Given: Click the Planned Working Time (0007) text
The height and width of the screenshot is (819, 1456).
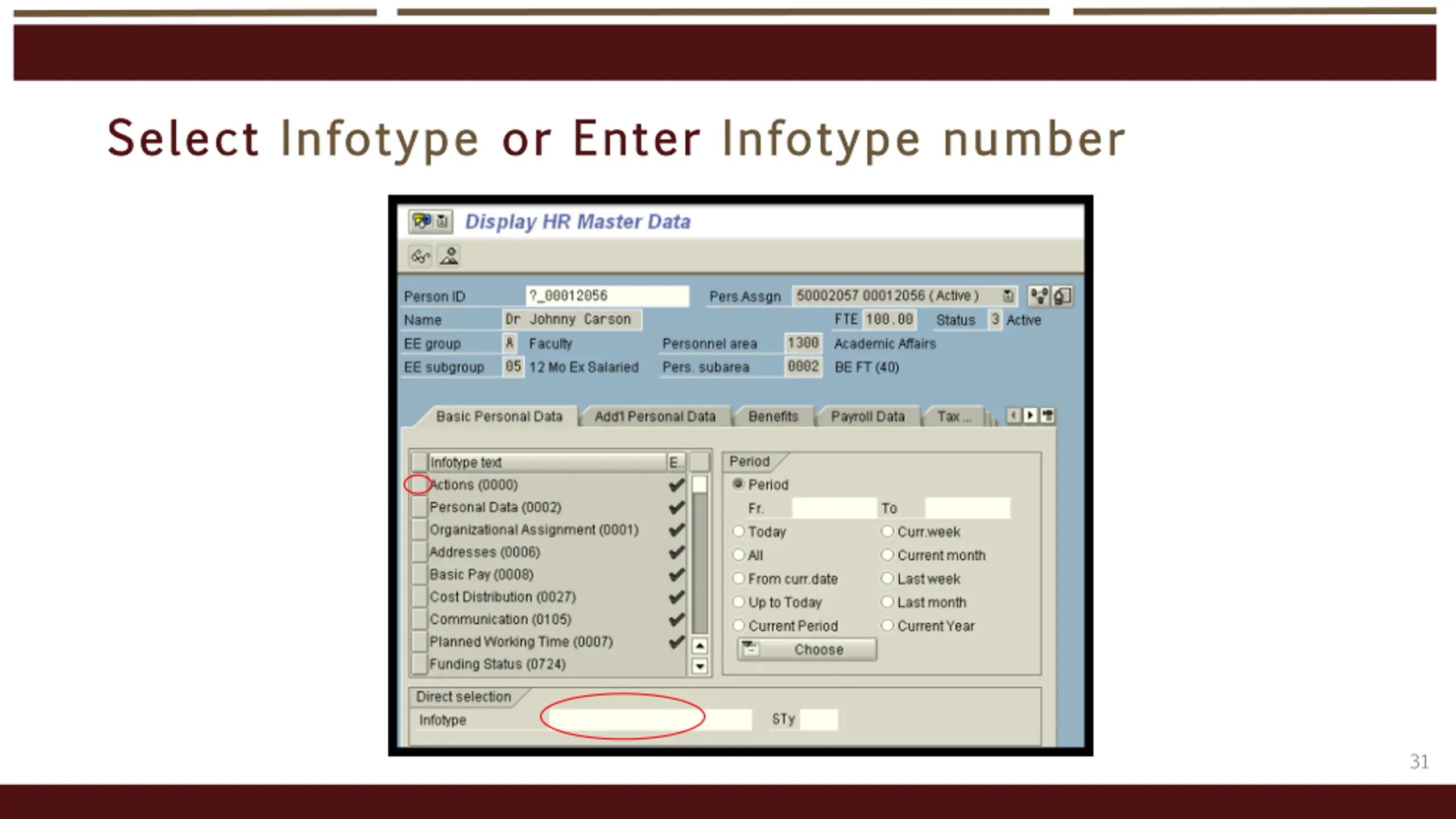Looking at the screenshot, I should (x=521, y=642).
